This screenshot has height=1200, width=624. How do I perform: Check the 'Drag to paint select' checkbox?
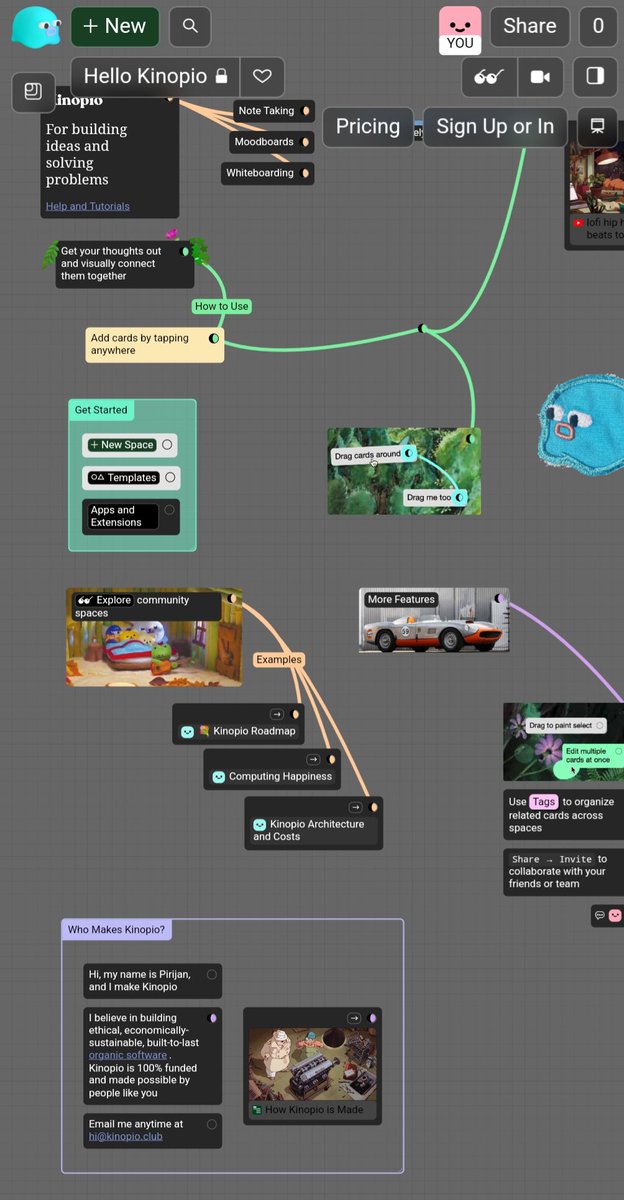coord(599,725)
